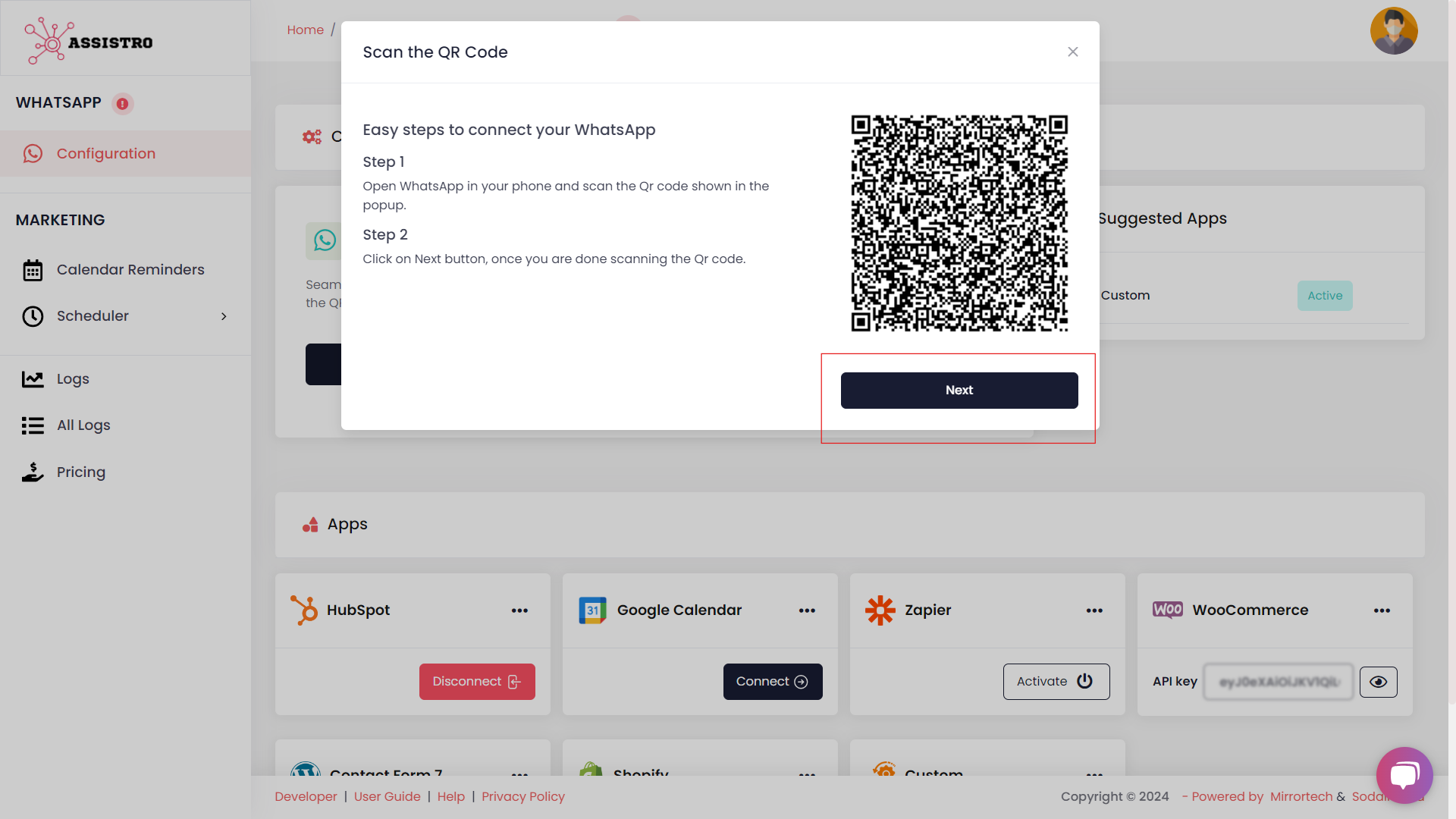The height and width of the screenshot is (819, 1456).
Task: Open Calendar Reminders in sidebar
Action: coord(130,270)
